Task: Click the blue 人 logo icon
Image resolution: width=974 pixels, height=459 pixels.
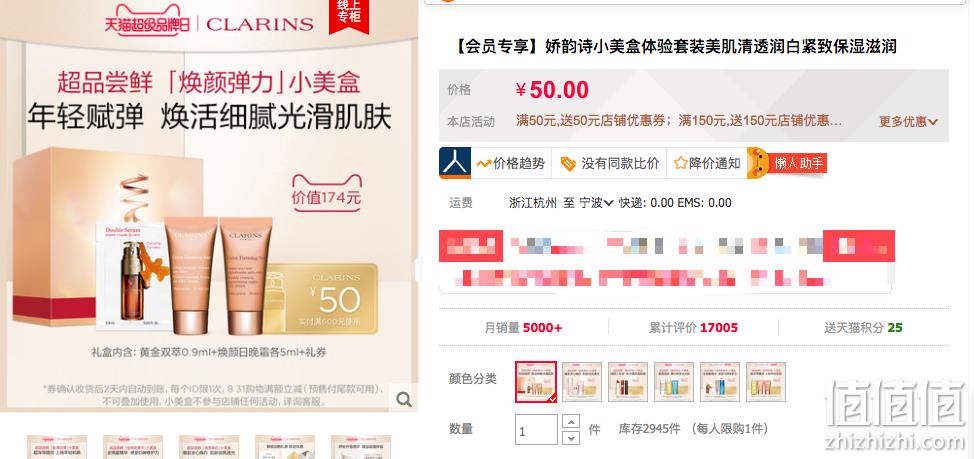Action: click(455, 163)
